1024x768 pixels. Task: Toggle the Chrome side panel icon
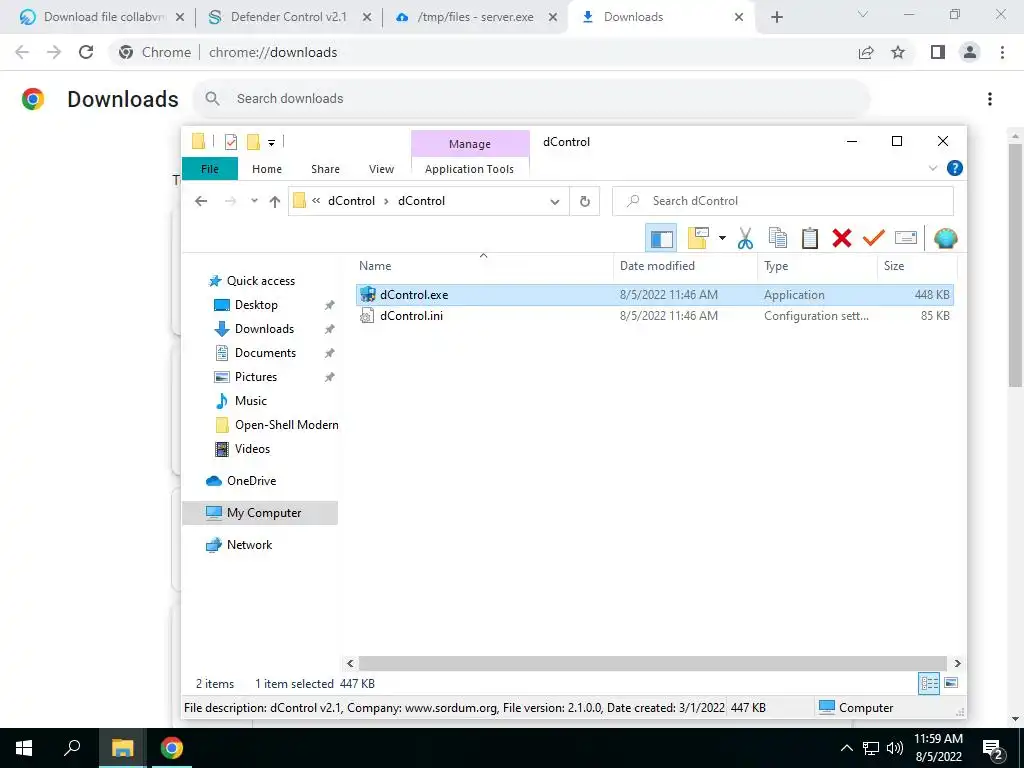point(938,52)
